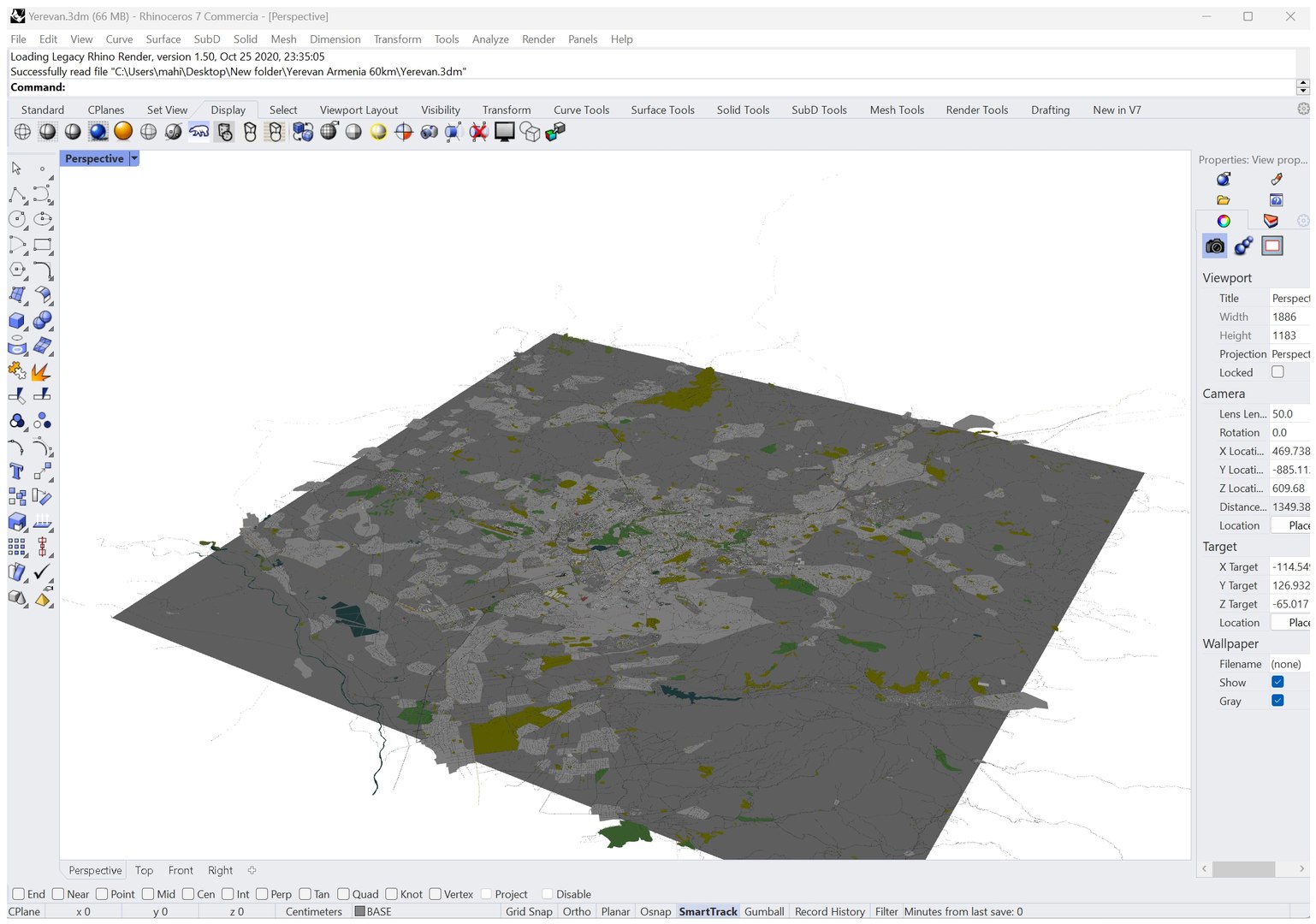This screenshot has height=924, width=1316.
Task: Select the Circle drawing tool icon
Action: coord(16,219)
